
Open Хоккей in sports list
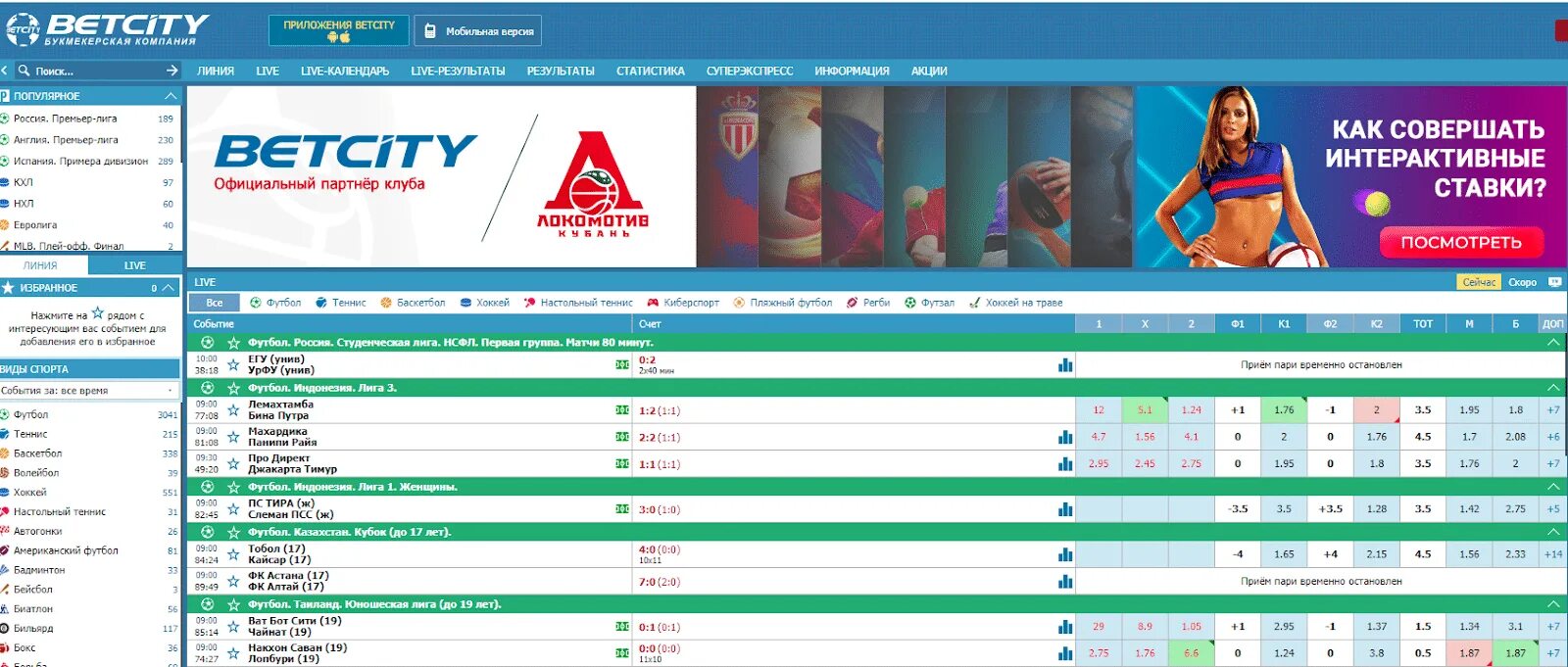pyautogui.click(x=30, y=493)
